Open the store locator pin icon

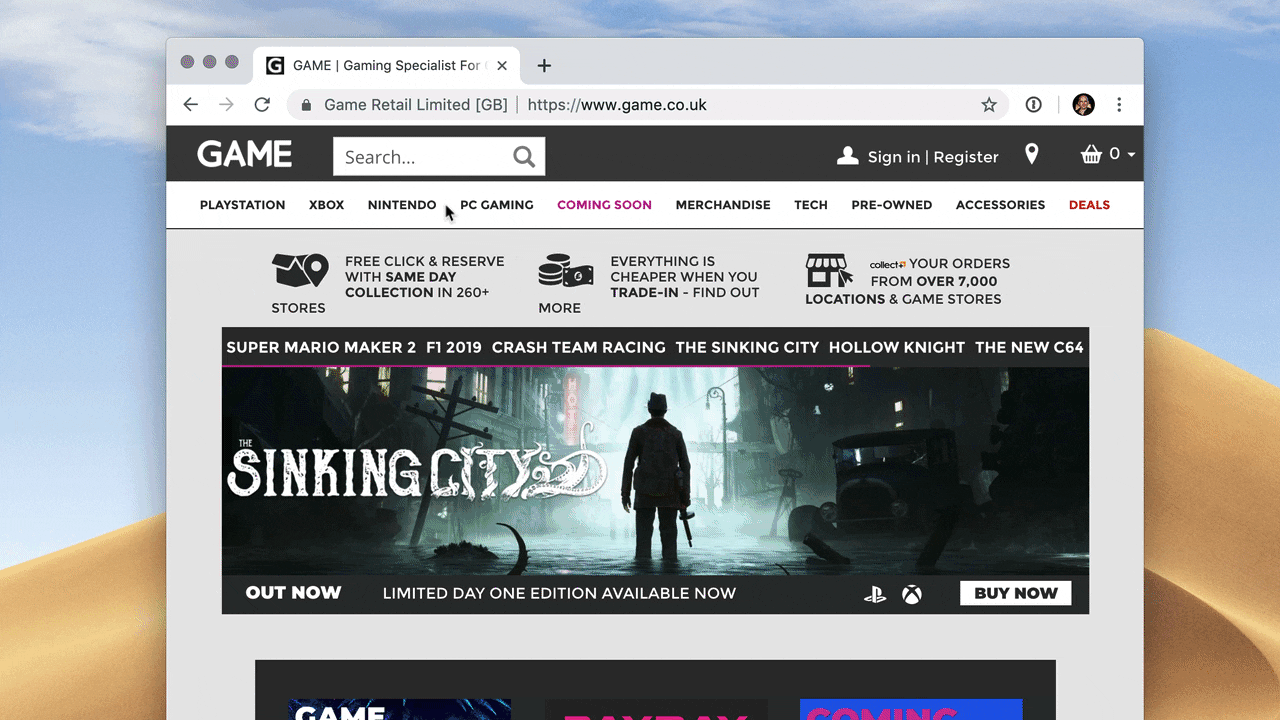point(1032,154)
